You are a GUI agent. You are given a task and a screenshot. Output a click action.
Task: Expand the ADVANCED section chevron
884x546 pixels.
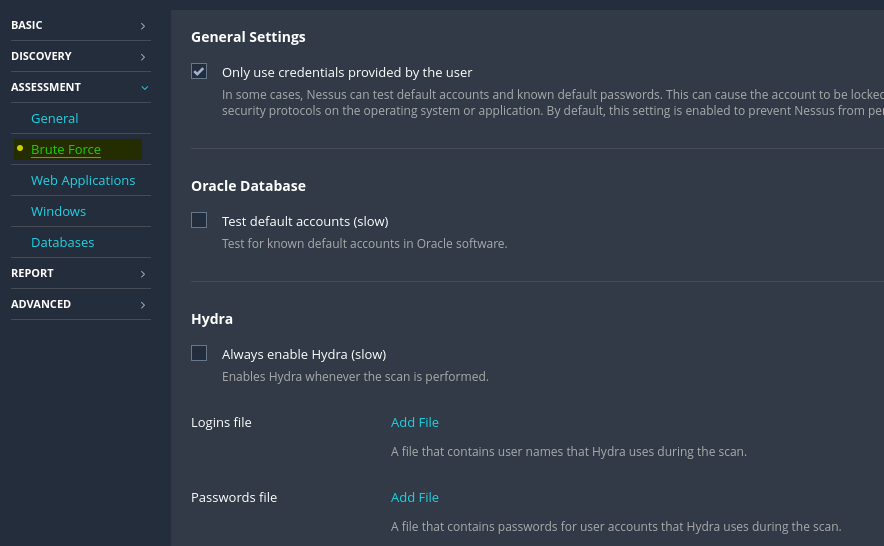coord(143,305)
